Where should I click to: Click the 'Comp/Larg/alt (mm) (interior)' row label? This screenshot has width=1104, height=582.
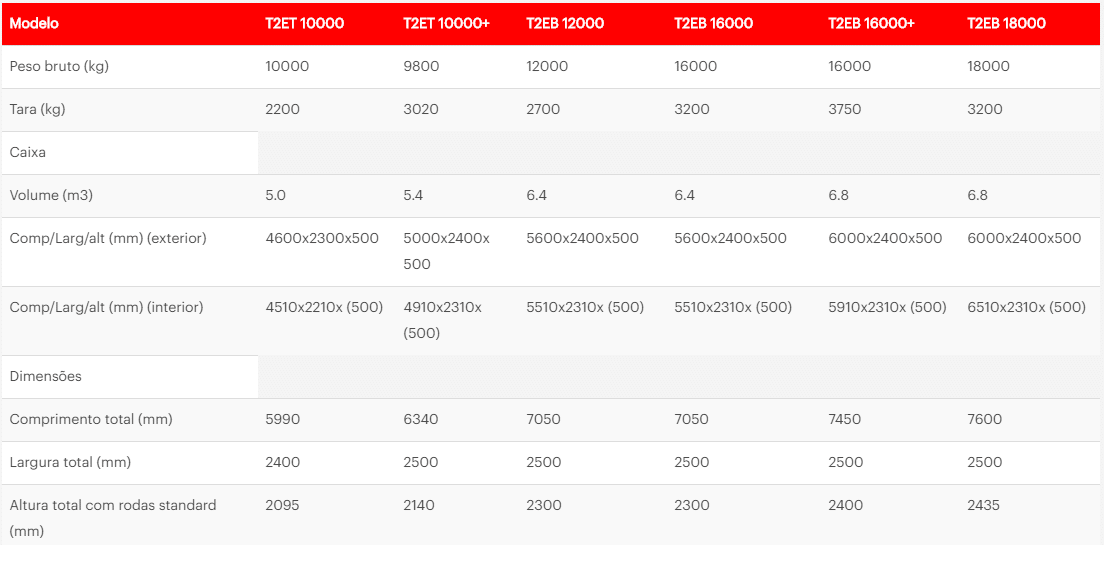click(106, 307)
